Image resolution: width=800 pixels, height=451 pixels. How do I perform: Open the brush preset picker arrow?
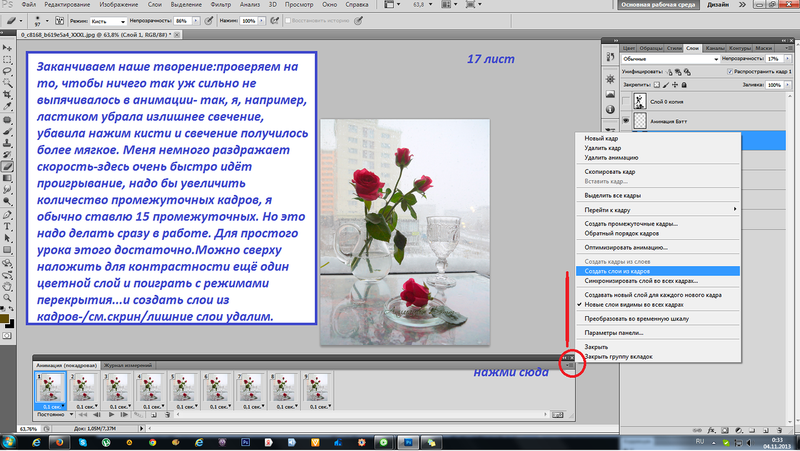point(47,21)
